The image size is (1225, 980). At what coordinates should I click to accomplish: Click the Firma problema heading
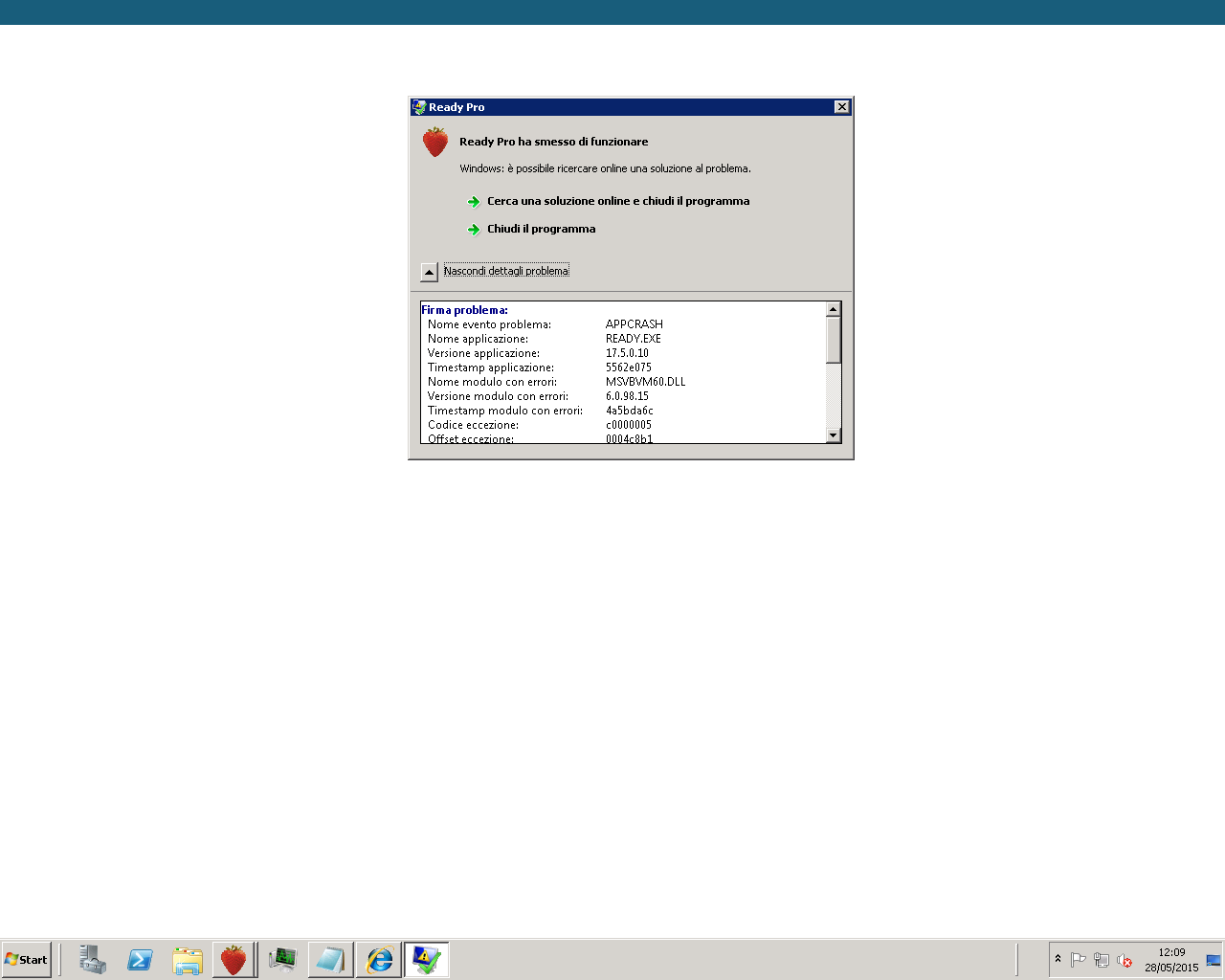click(465, 310)
